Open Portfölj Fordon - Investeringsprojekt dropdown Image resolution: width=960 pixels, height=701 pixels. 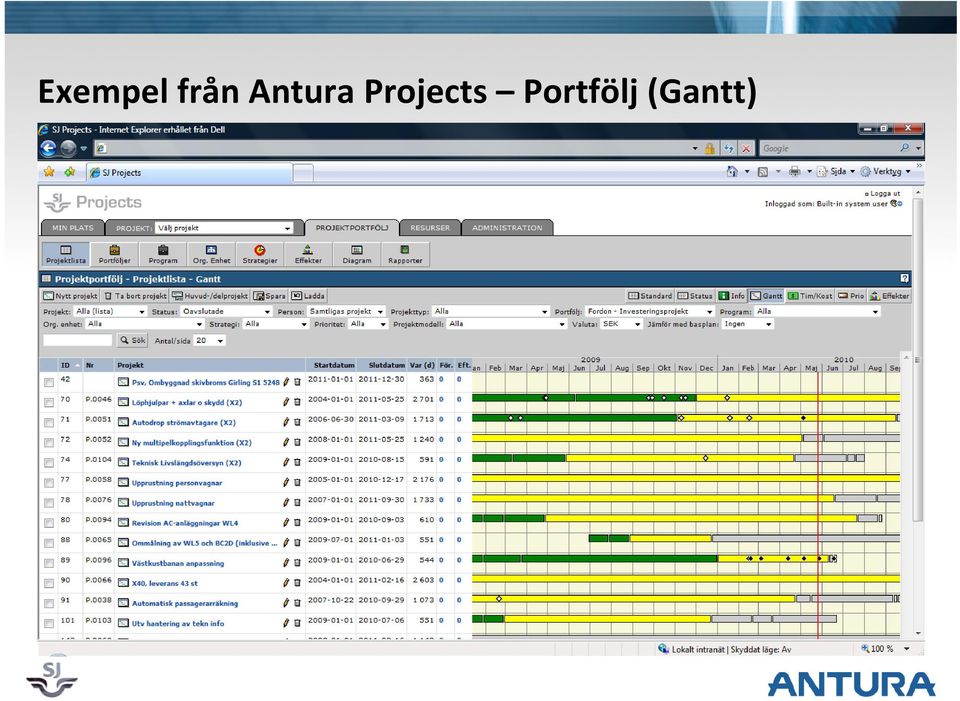650,312
